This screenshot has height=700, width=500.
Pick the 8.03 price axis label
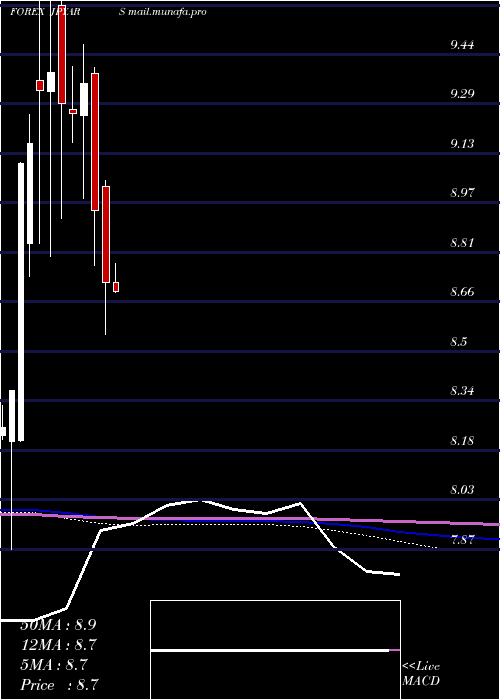tap(462, 490)
